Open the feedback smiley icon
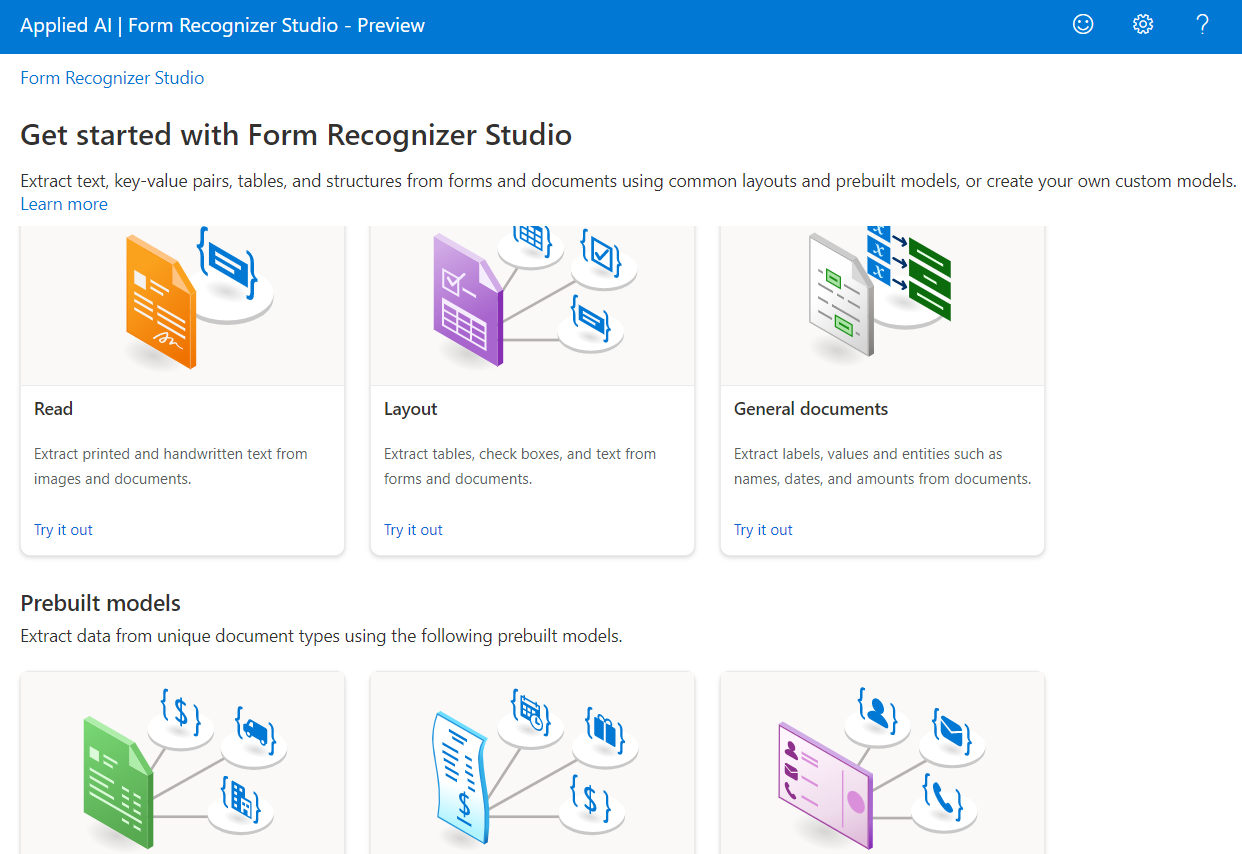 point(1083,25)
